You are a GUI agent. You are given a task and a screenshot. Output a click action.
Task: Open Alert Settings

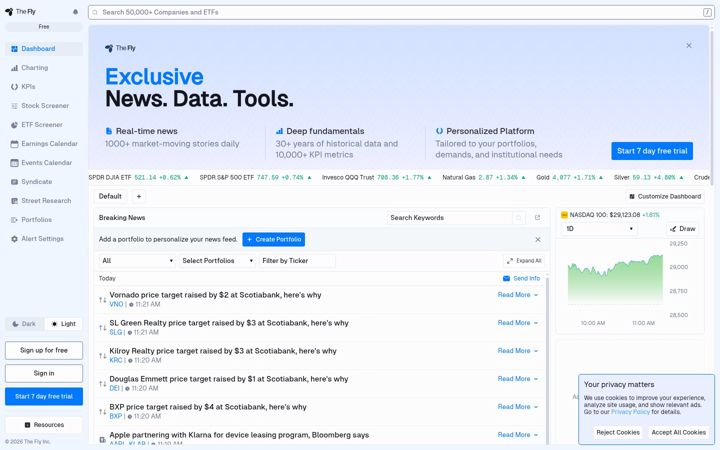tap(44, 239)
